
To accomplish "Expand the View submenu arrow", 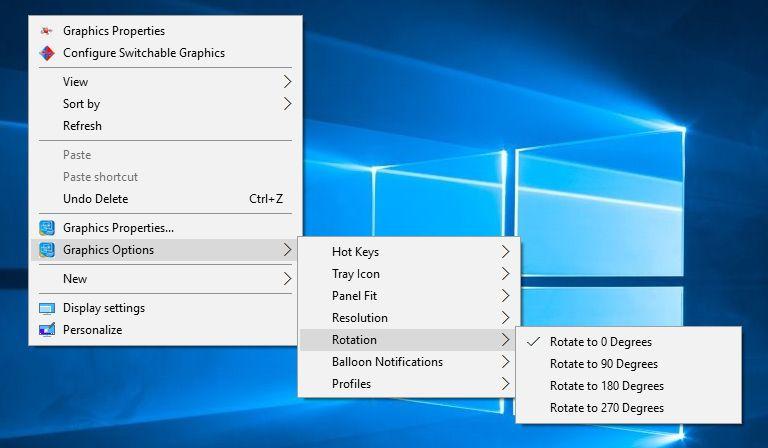I will 288,82.
